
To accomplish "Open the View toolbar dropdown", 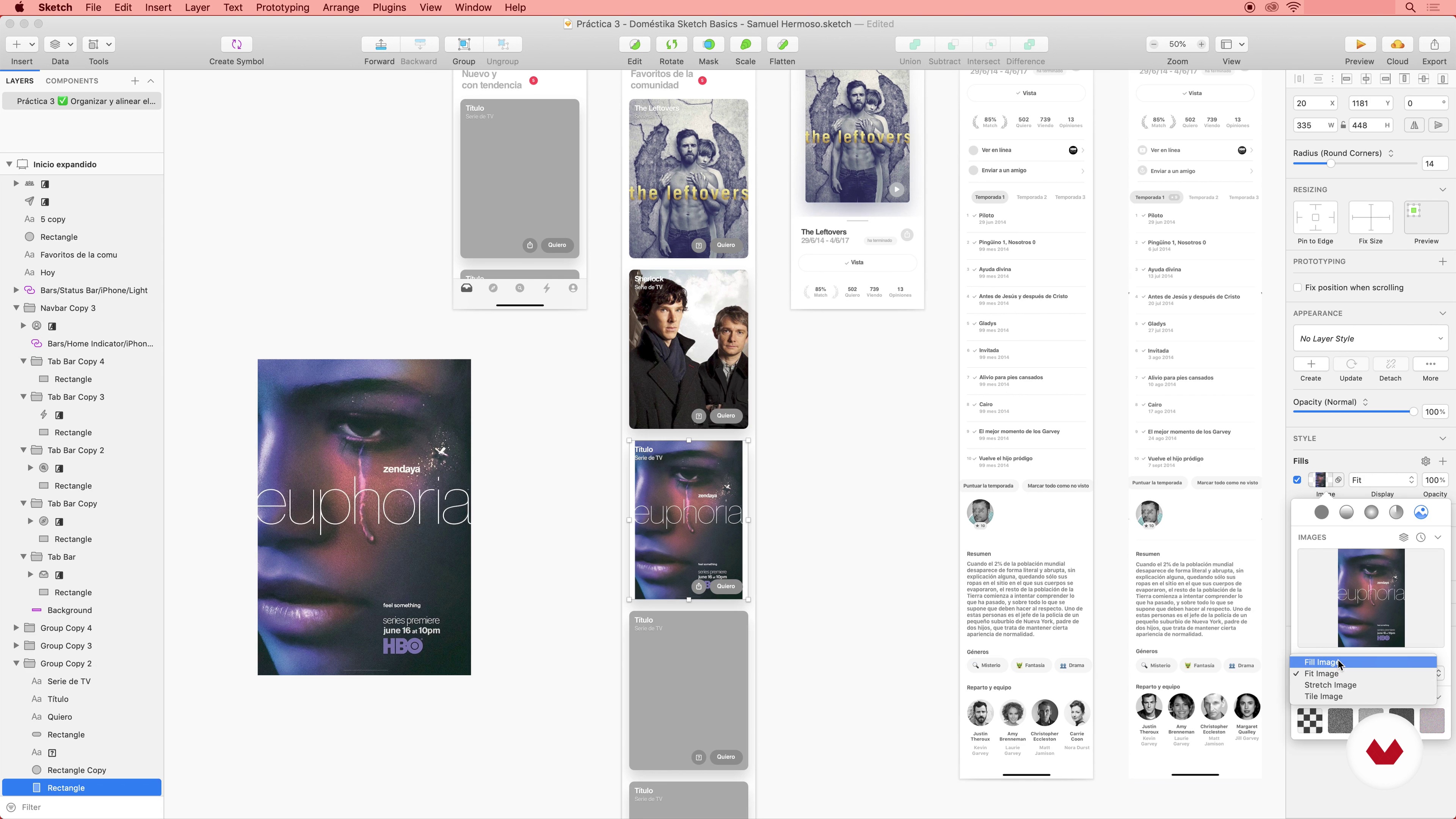I will point(1232,44).
